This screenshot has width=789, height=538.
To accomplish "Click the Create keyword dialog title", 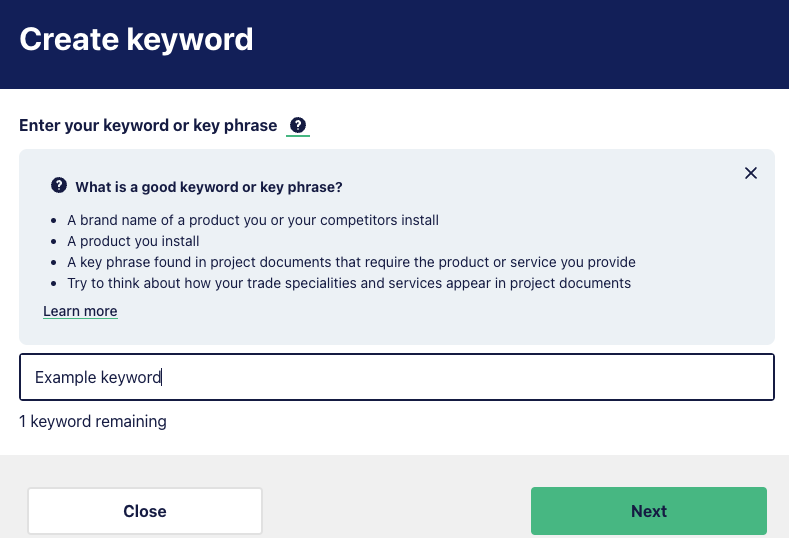I will click(136, 39).
